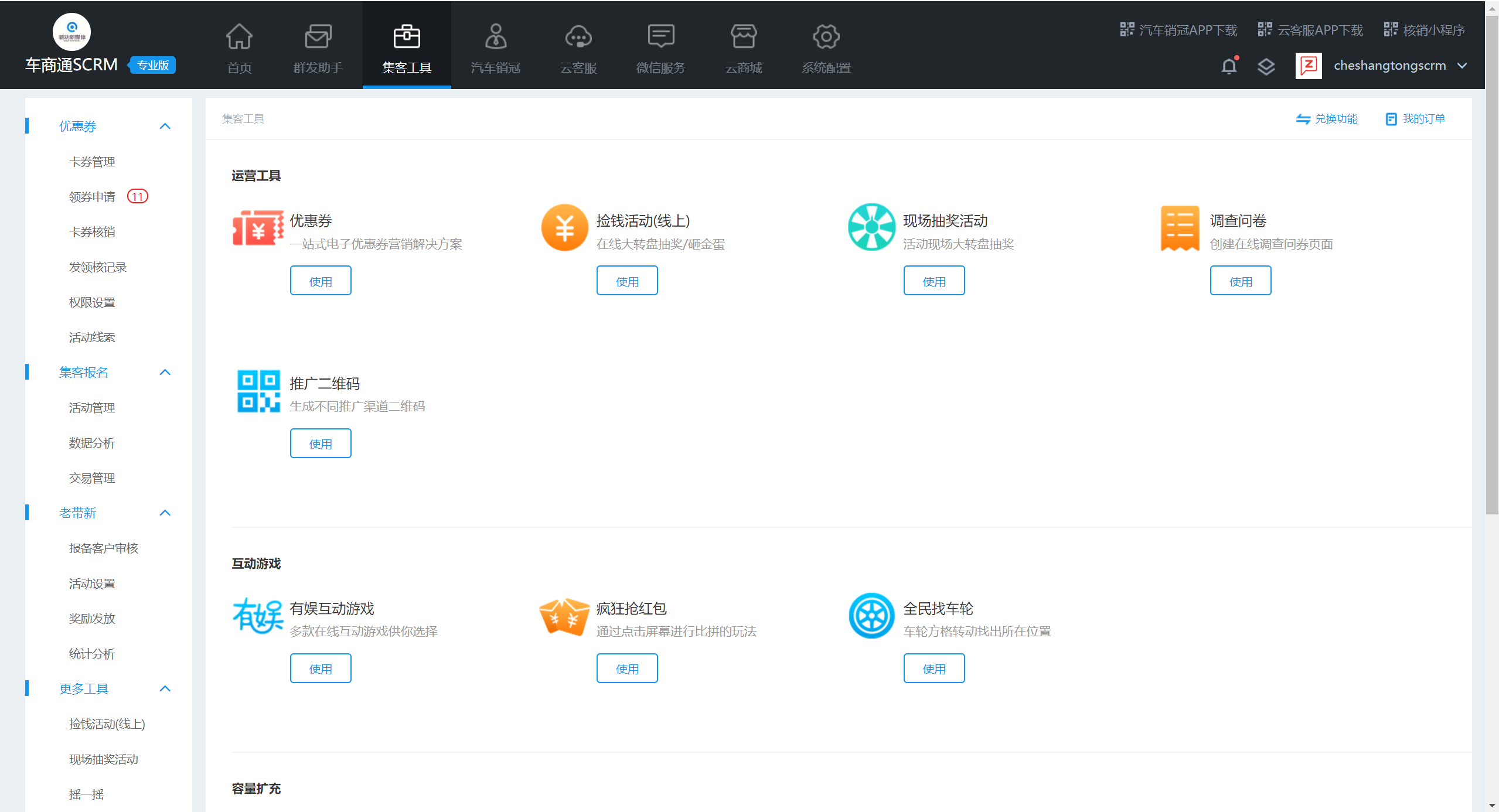This screenshot has height=812, width=1499.
Task: Click the 汽车销冠APP下载 QR icon
Action: pos(1126,30)
